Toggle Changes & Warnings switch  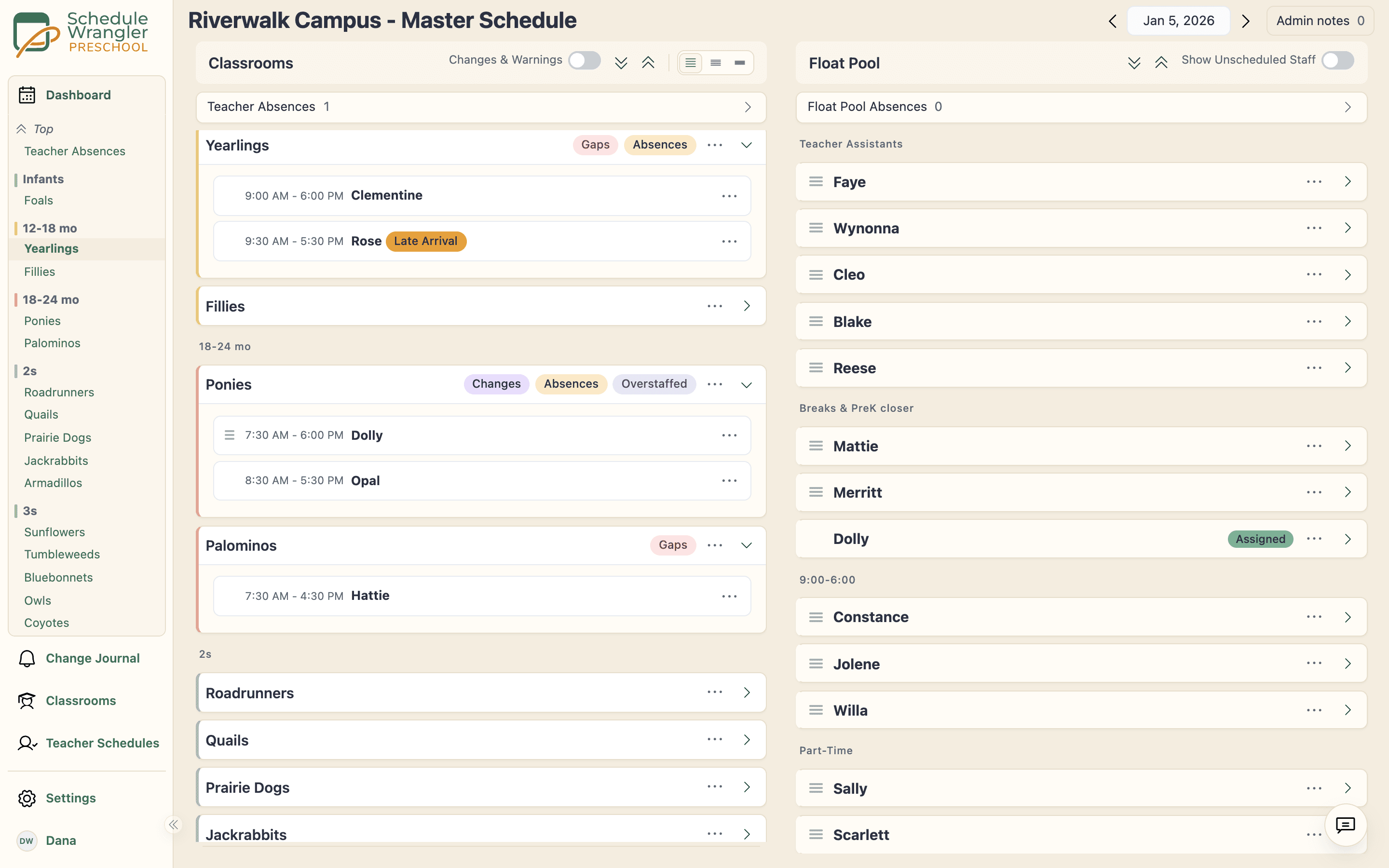[x=585, y=60]
